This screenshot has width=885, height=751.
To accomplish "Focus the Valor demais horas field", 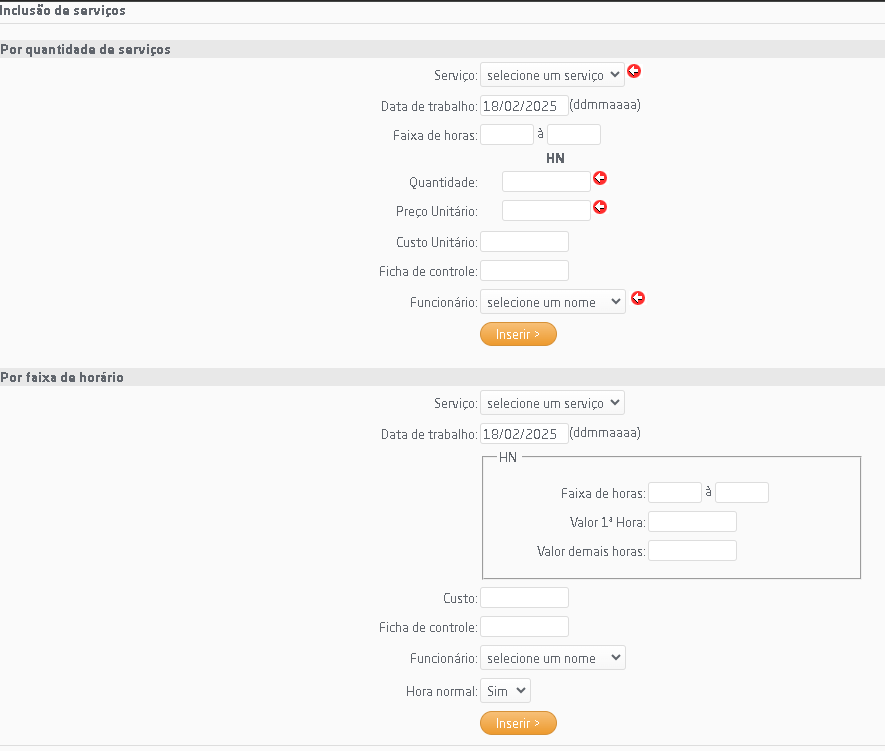I will (692, 551).
